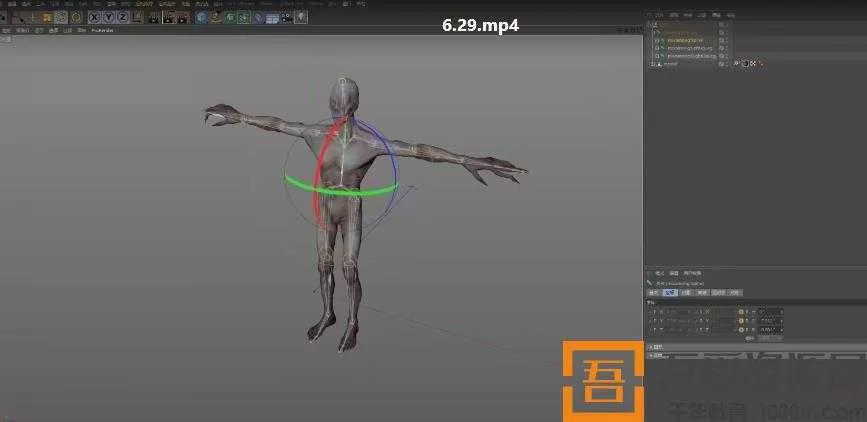
Task: Click the top rotation value input field
Action: tap(768, 312)
